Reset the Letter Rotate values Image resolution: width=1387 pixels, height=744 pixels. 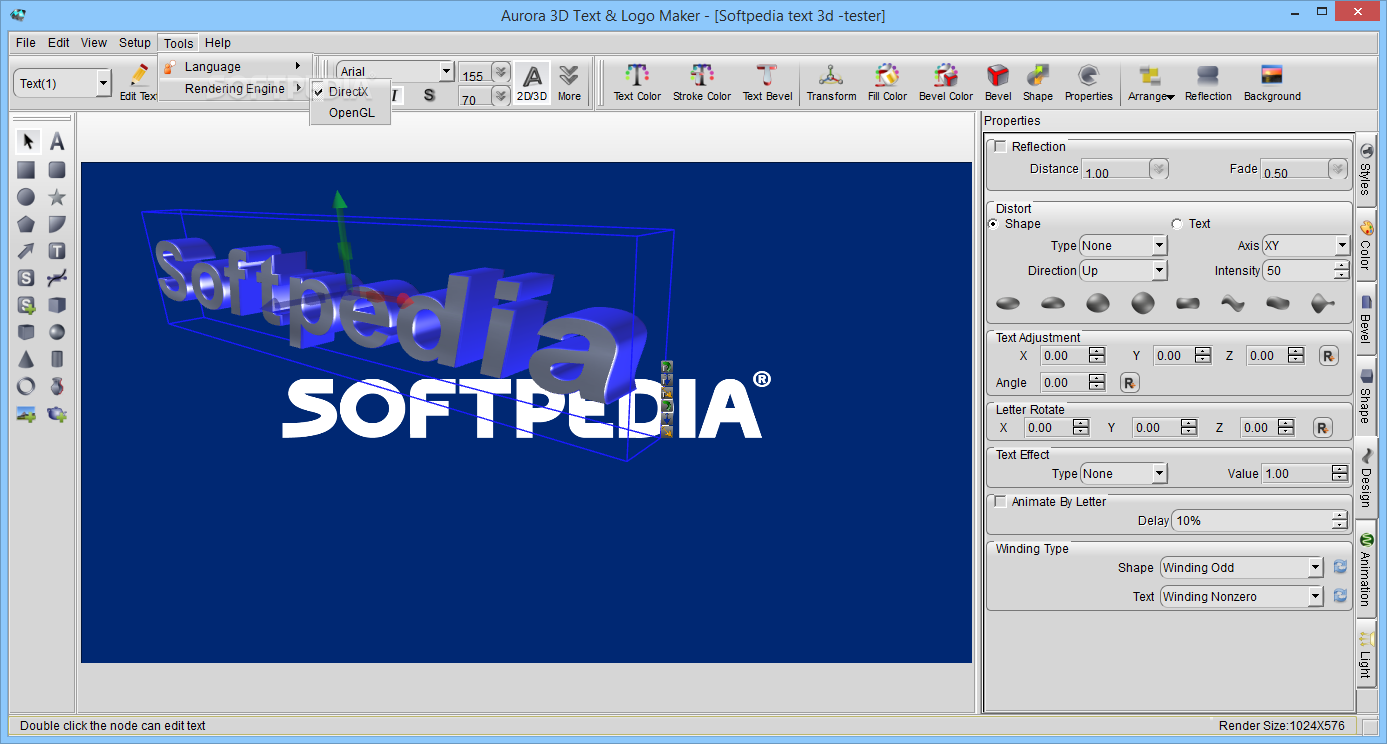(1322, 428)
